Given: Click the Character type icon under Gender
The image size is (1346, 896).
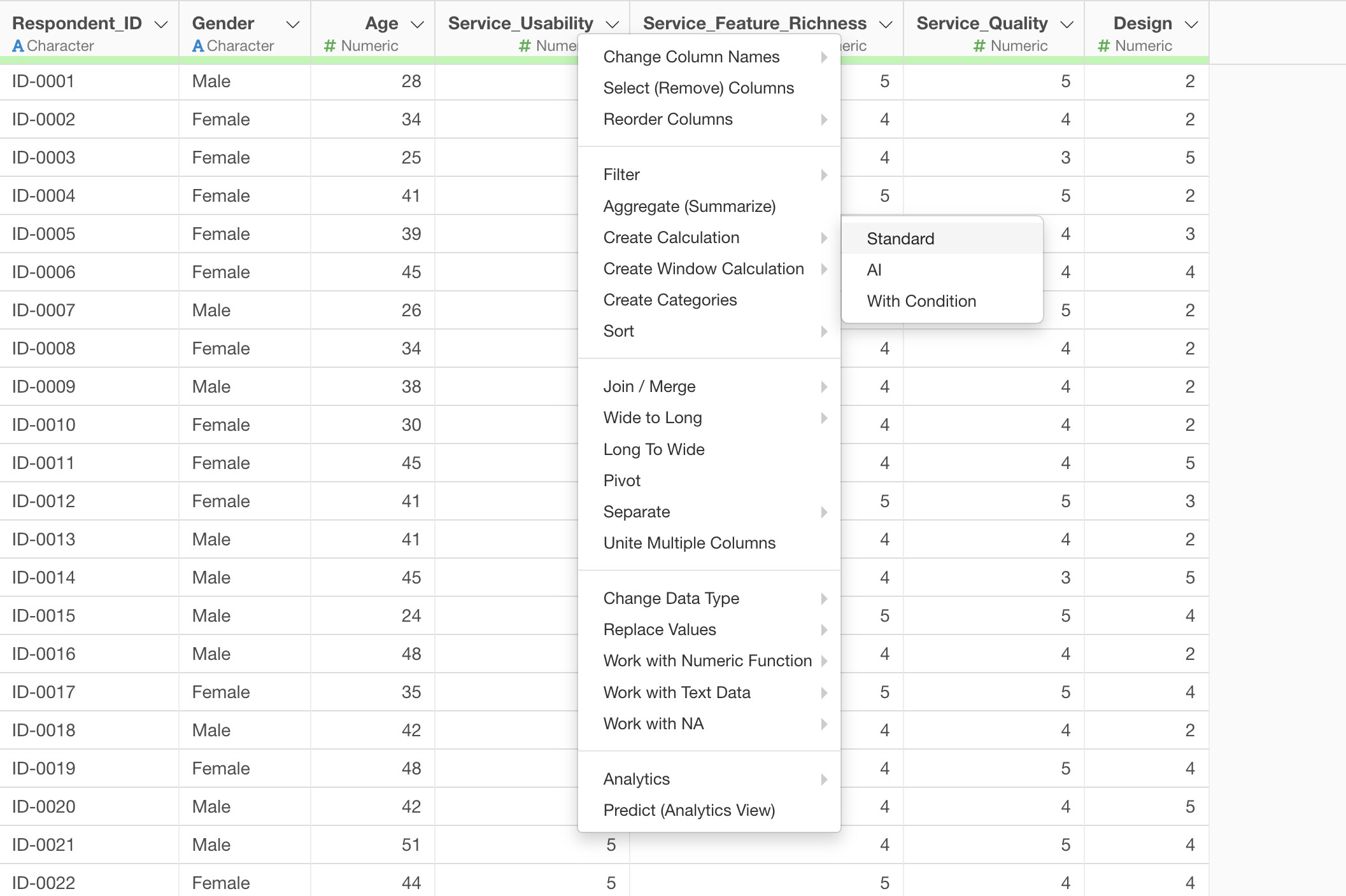Looking at the screenshot, I should pos(198,46).
